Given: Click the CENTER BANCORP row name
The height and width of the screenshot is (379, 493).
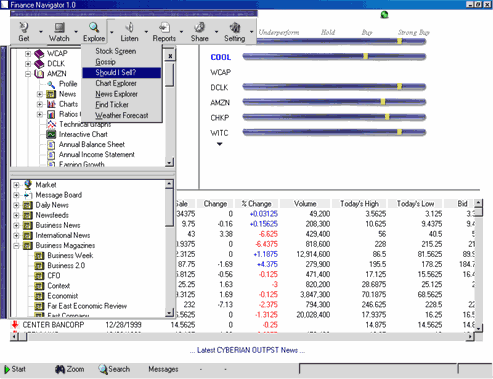Looking at the screenshot, I should pos(53,325).
